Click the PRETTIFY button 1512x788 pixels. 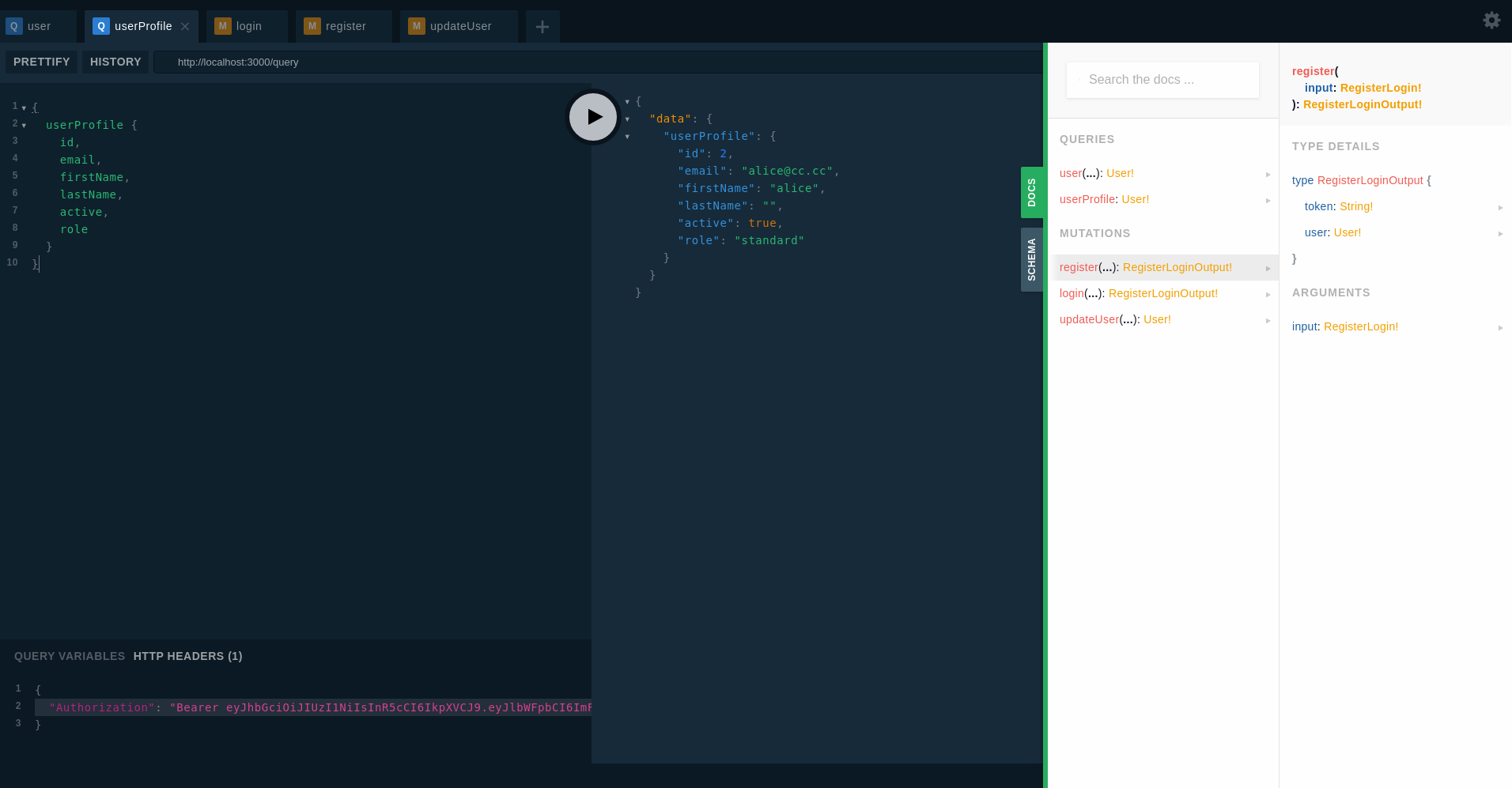42,62
